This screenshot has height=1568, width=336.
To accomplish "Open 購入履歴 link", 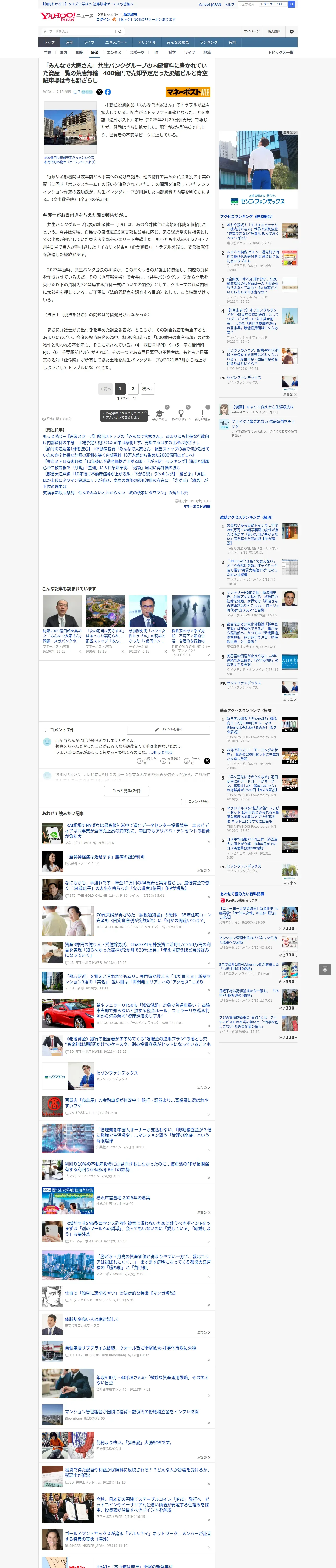I will [274, 32].
